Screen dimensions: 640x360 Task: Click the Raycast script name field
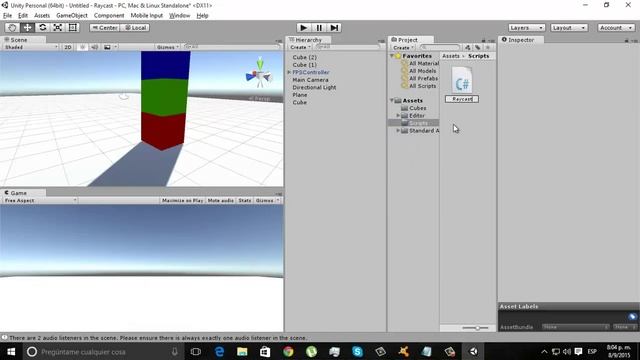[x=462, y=99]
